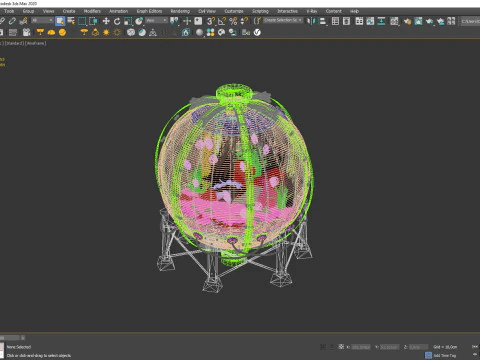The image size is (480, 360).
Task: Toggle Absolute/Offset transform type-in mode
Action: point(341,347)
